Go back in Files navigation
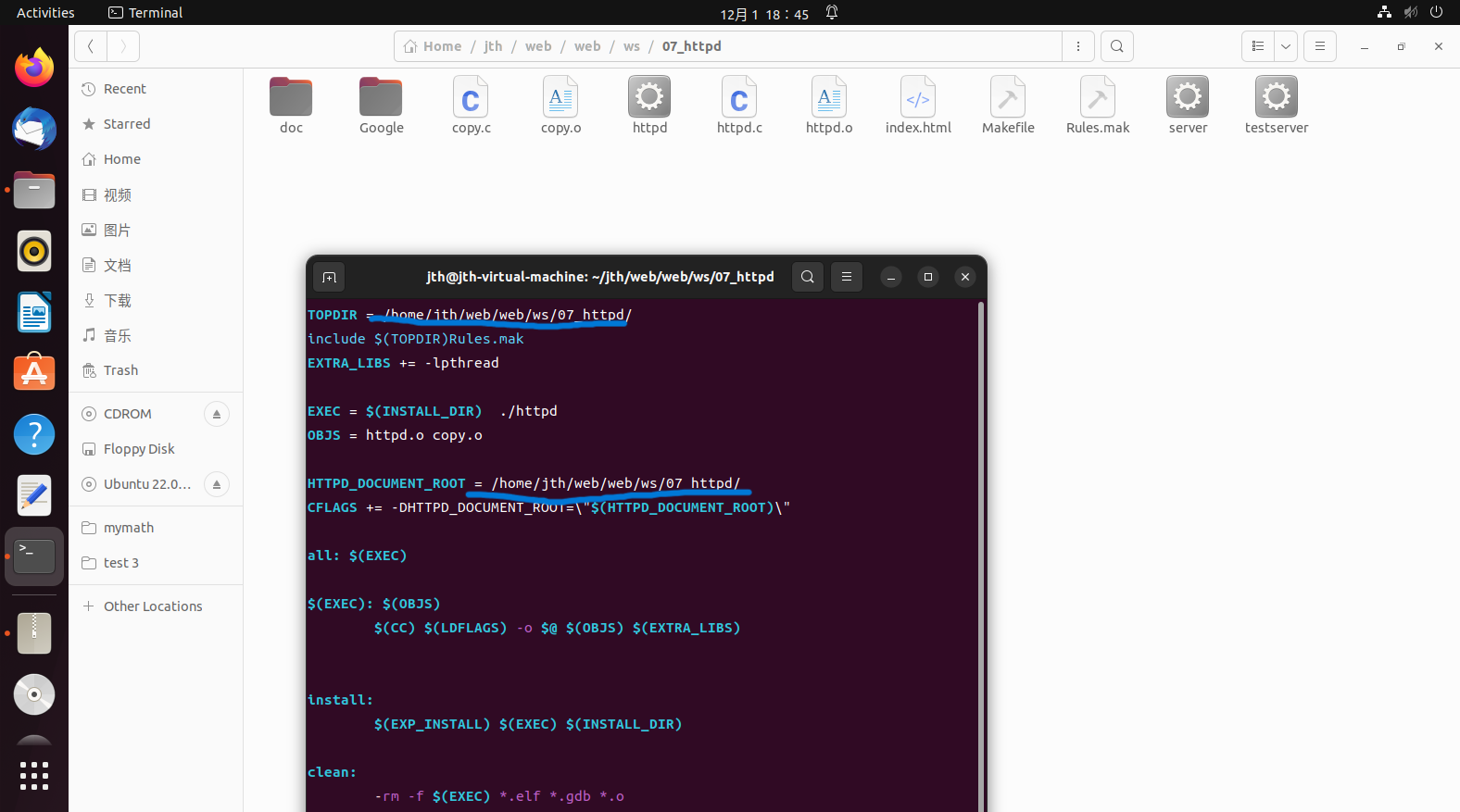The height and width of the screenshot is (812, 1460). (x=91, y=46)
